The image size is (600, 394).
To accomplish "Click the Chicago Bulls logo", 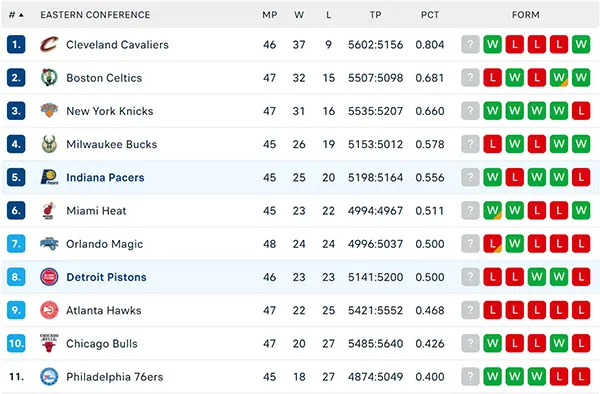I will pos(49,343).
